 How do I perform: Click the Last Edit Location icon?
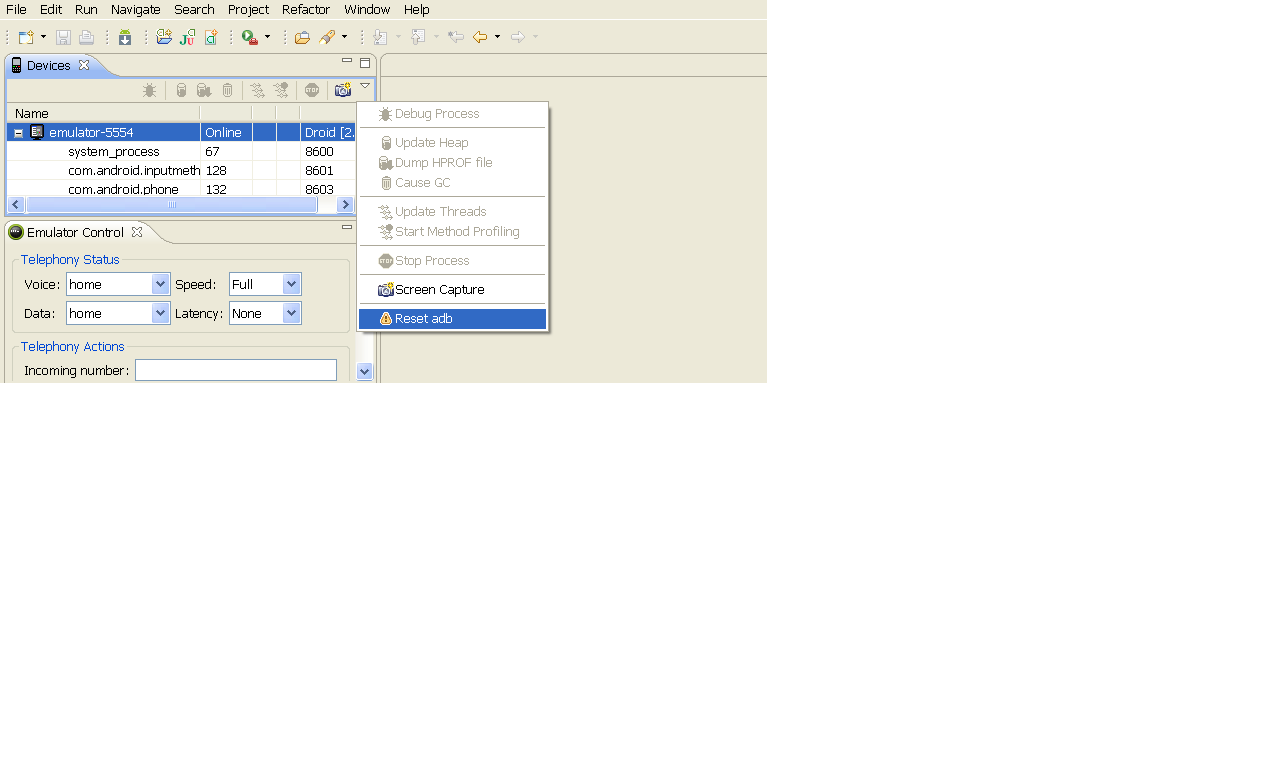[456, 37]
